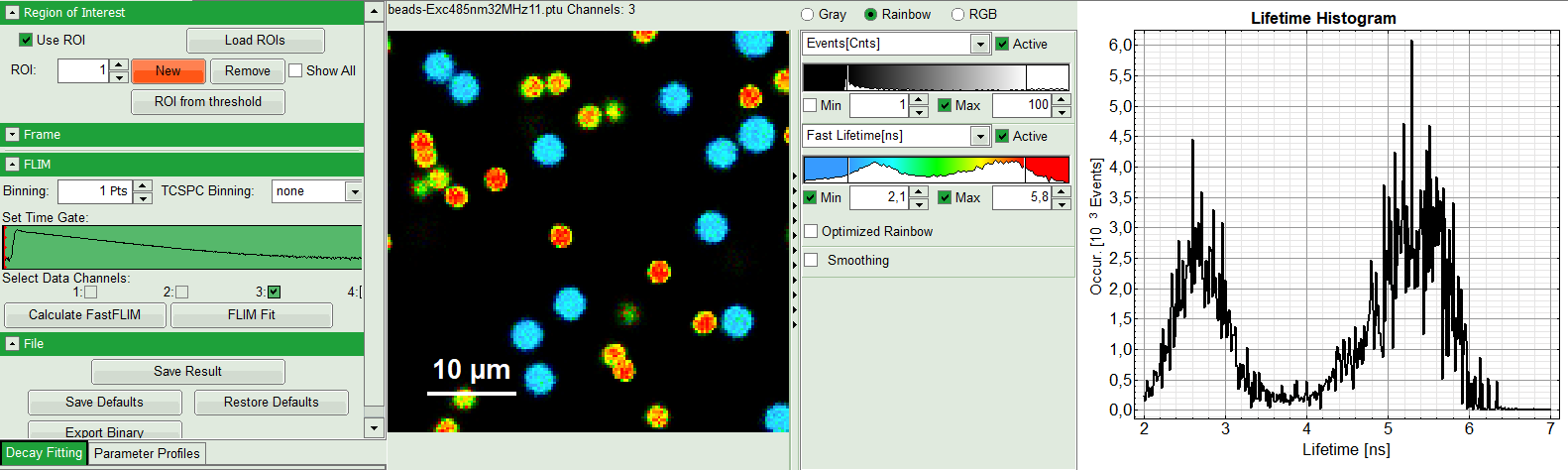The height and width of the screenshot is (470, 1568).
Task: Collapse the File section header
Action: tap(12, 344)
